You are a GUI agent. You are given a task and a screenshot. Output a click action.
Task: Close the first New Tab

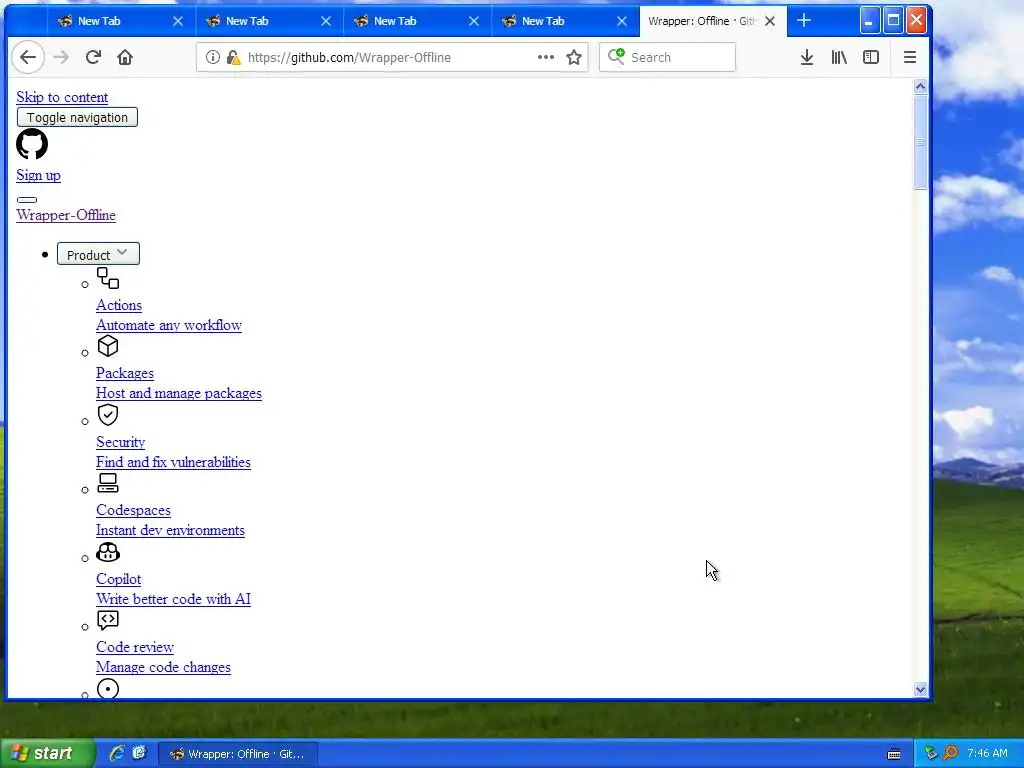[x=178, y=21]
